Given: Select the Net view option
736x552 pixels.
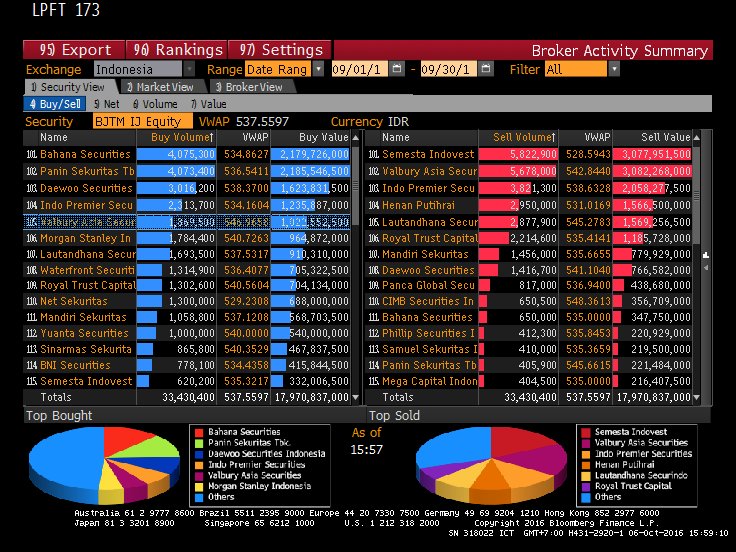Looking at the screenshot, I should point(108,103).
